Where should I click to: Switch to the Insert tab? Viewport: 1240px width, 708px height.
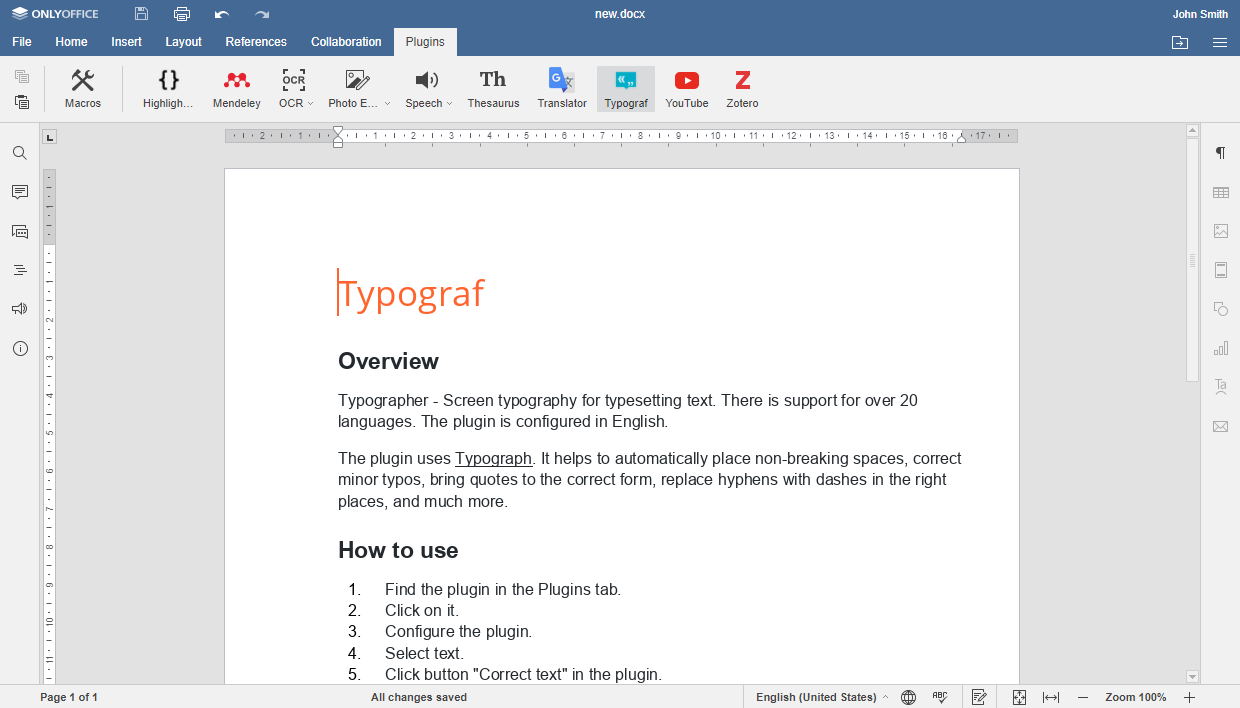coord(127,42)
